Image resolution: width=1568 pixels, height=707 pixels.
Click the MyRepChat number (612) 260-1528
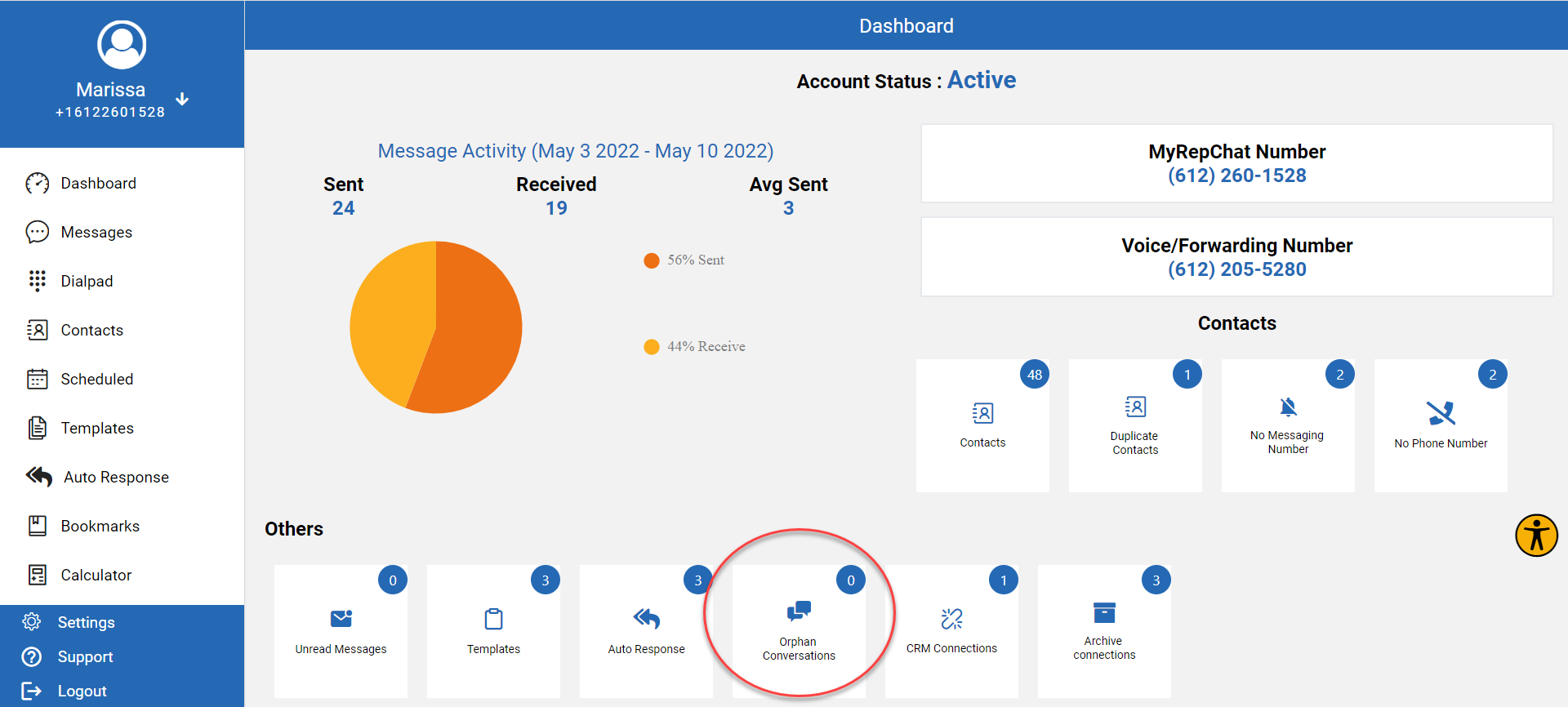coord(1236,176)
